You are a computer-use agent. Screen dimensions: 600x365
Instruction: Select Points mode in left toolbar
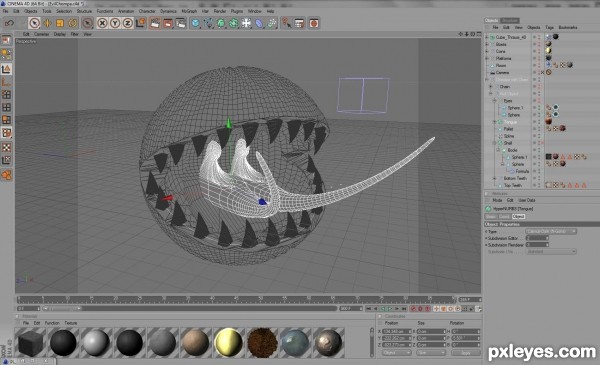(x=6, y=95)
